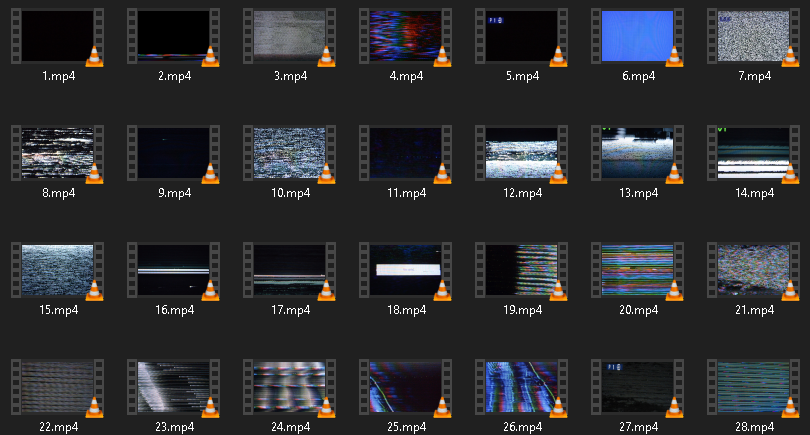810x435 pixels.
Task: Select the 9.mp4 dark video file
Action: tap(173, 153)
